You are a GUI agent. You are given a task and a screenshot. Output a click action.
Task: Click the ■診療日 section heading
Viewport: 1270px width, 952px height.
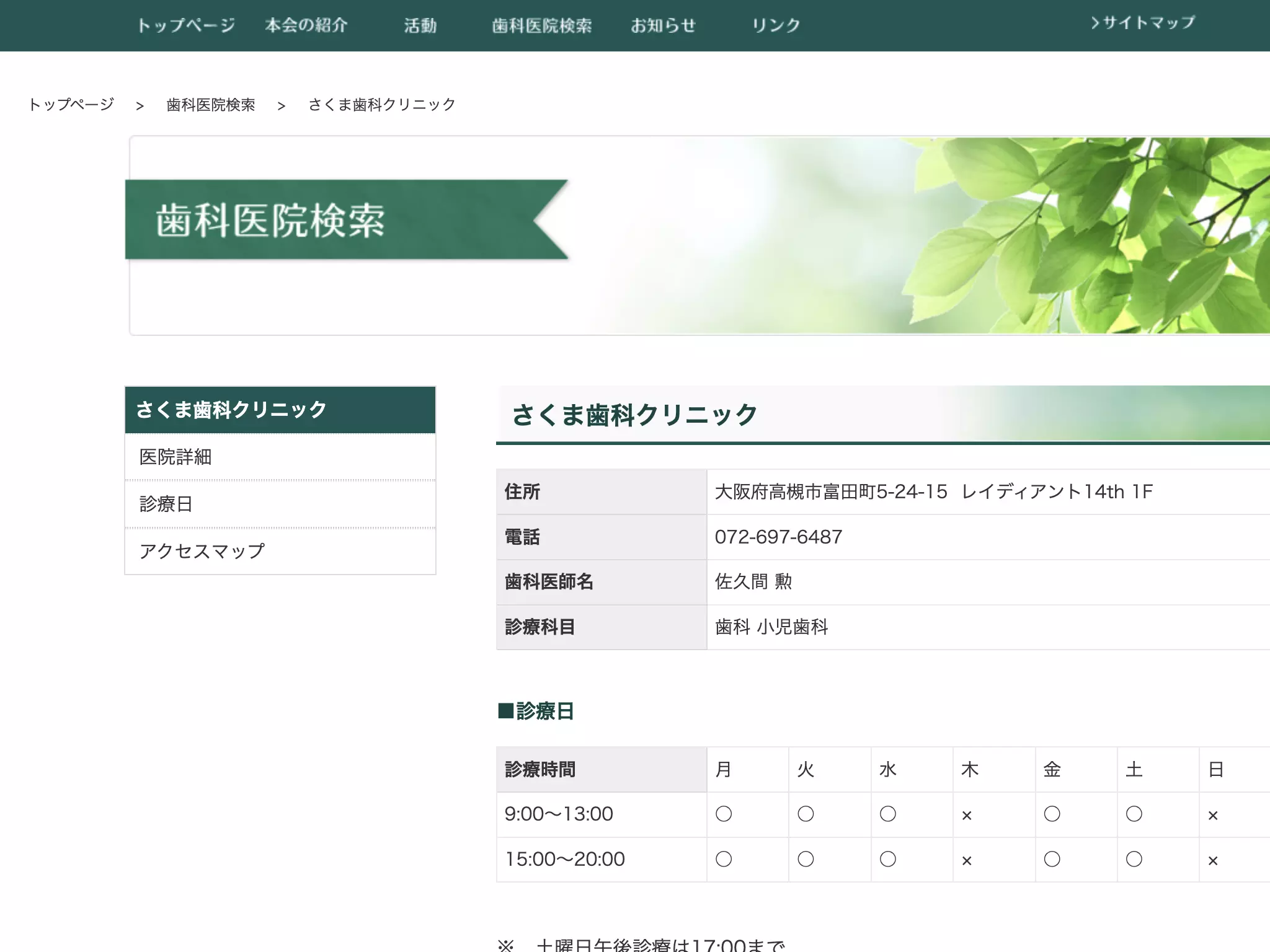pos(536,711)
